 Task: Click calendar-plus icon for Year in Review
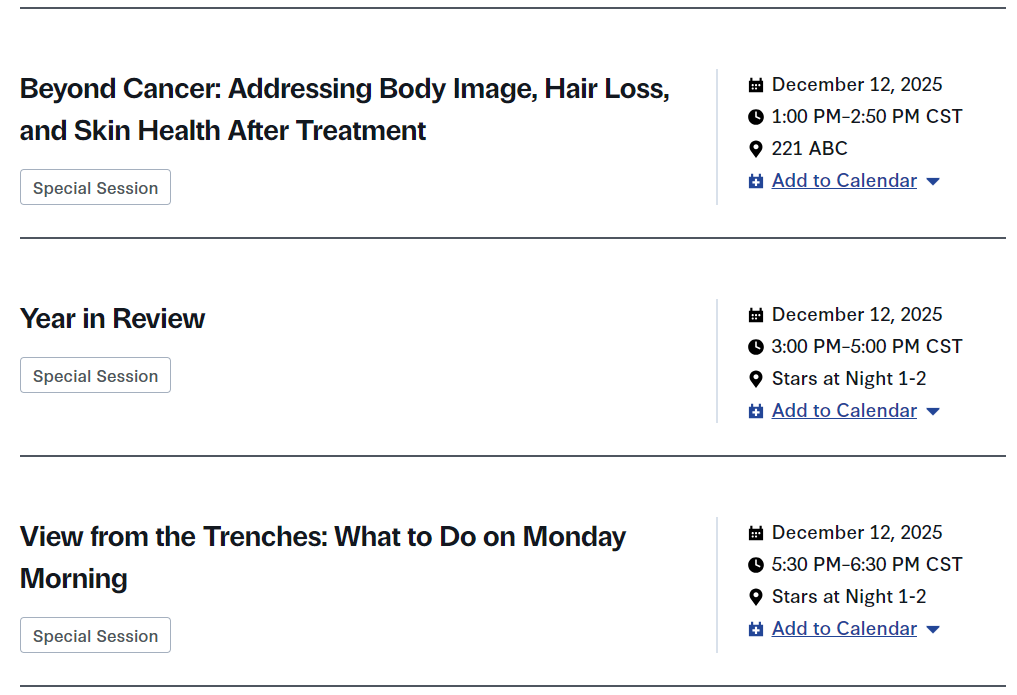(756, 411)
